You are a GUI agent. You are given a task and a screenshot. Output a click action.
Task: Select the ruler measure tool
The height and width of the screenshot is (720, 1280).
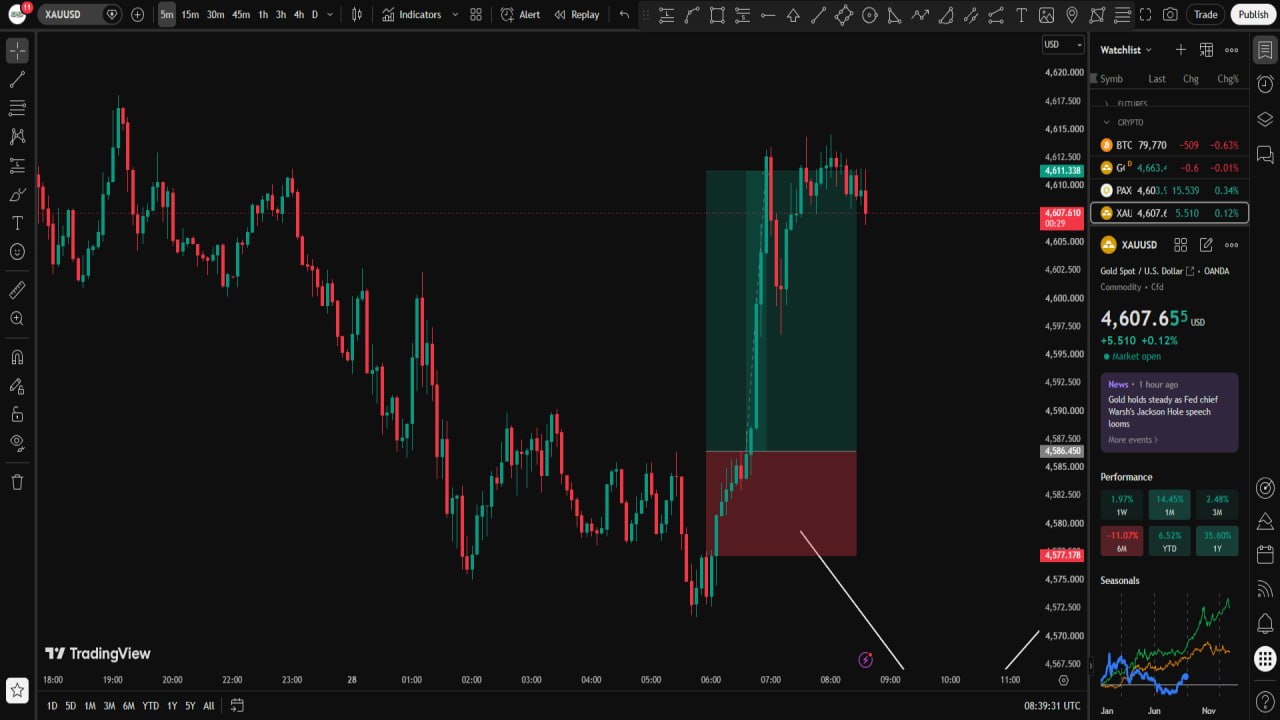[x=17, y=290]
